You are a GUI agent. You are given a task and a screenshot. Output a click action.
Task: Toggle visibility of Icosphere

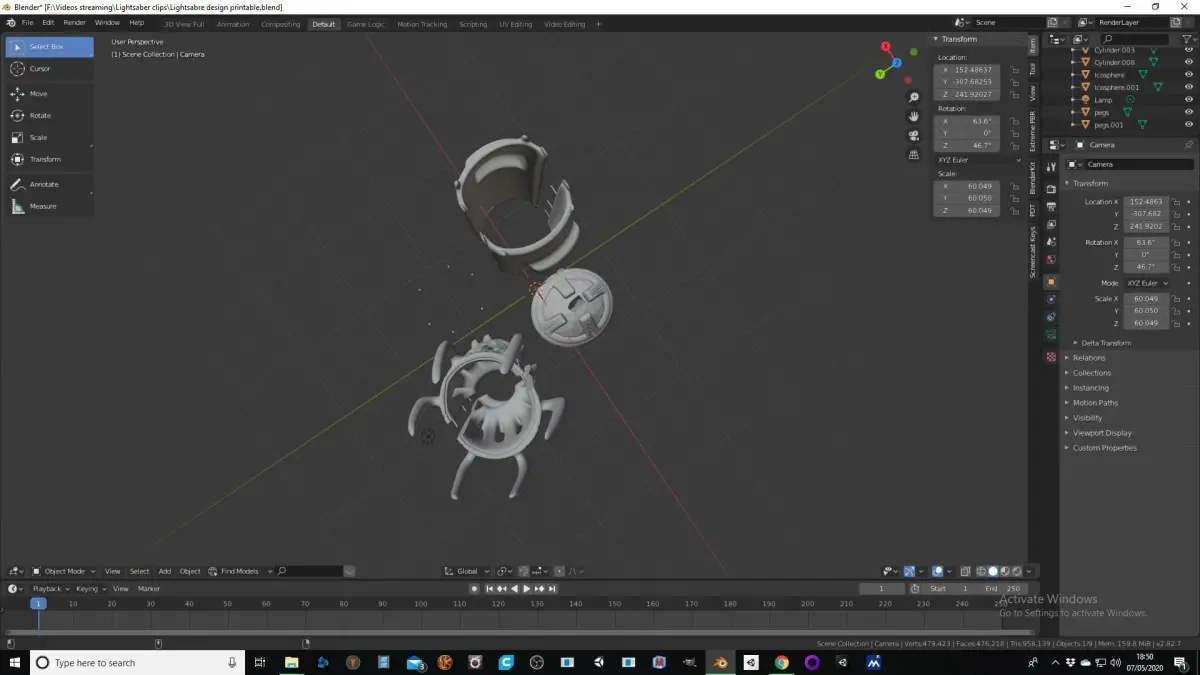[1189, 75]
